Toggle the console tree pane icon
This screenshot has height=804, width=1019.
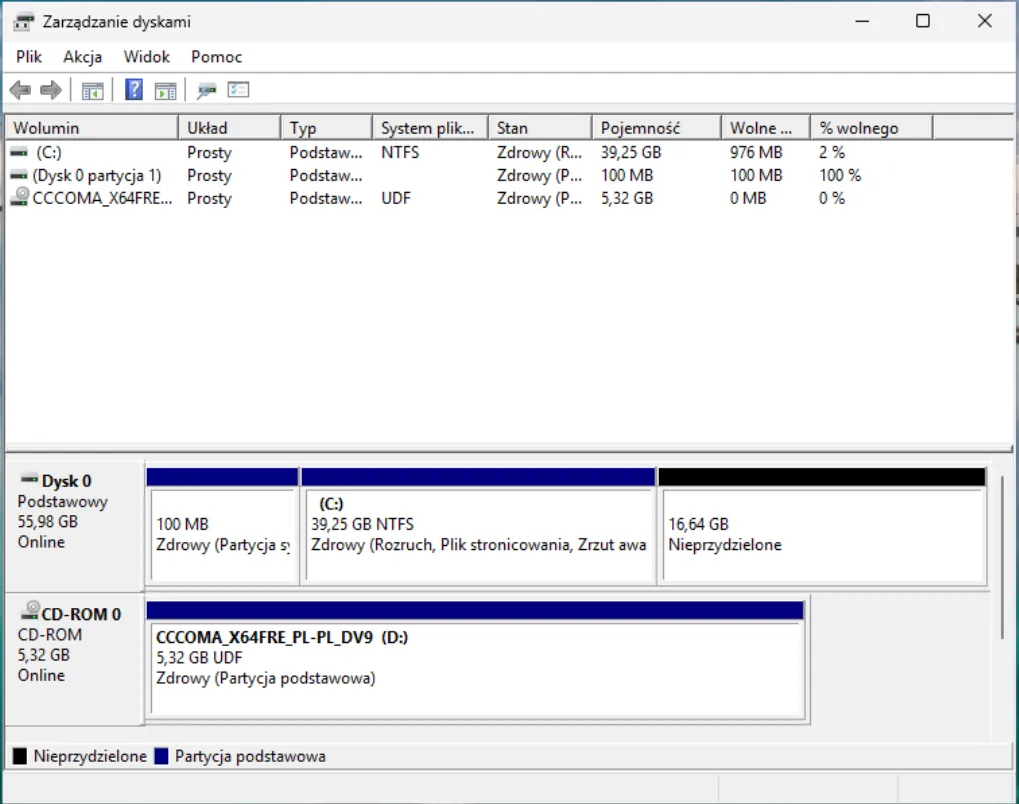tap(93, 91)
